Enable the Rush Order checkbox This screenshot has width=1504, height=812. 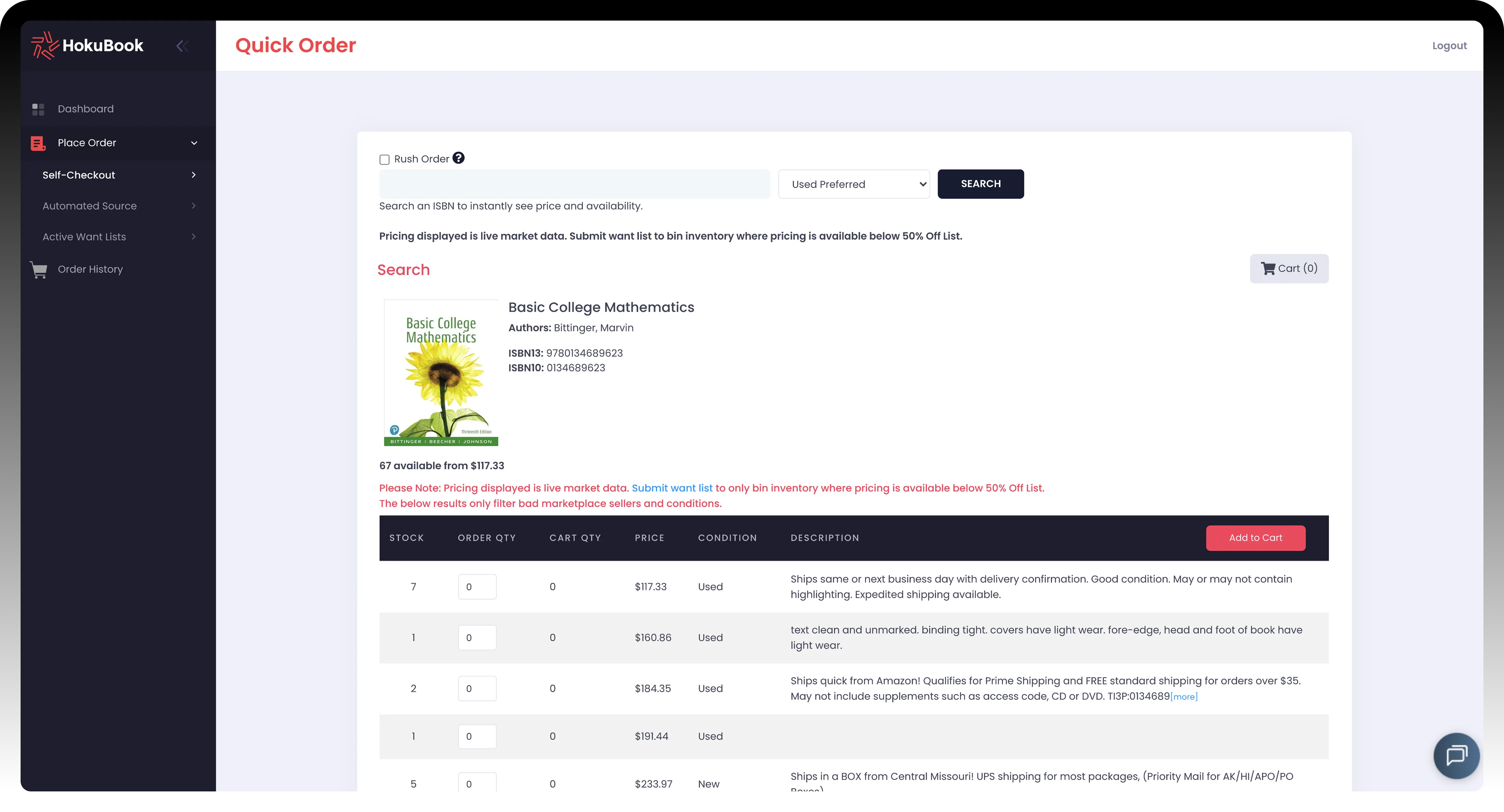[384, 160]
